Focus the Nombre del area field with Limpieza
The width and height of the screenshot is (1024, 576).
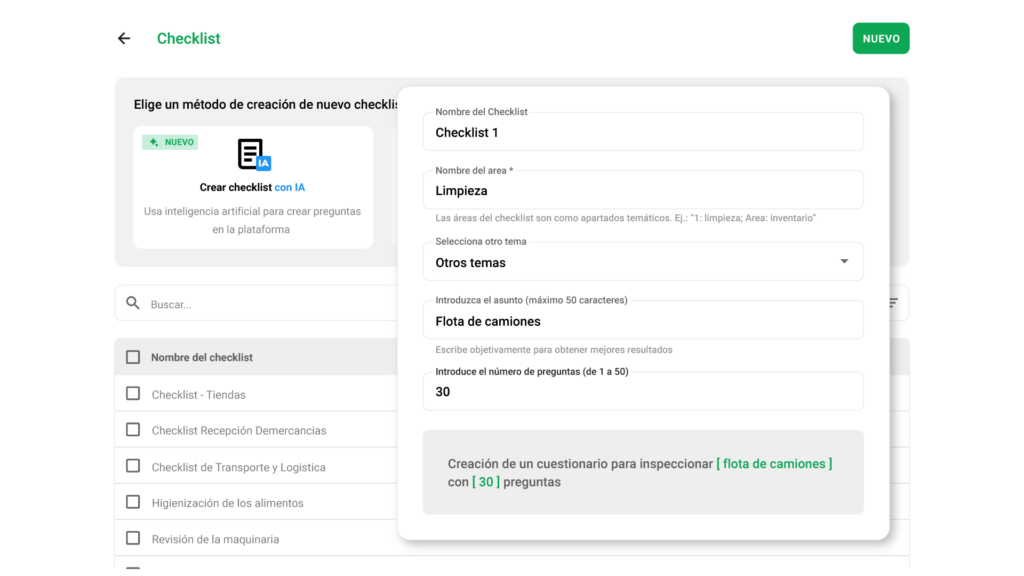click(643, 190)
